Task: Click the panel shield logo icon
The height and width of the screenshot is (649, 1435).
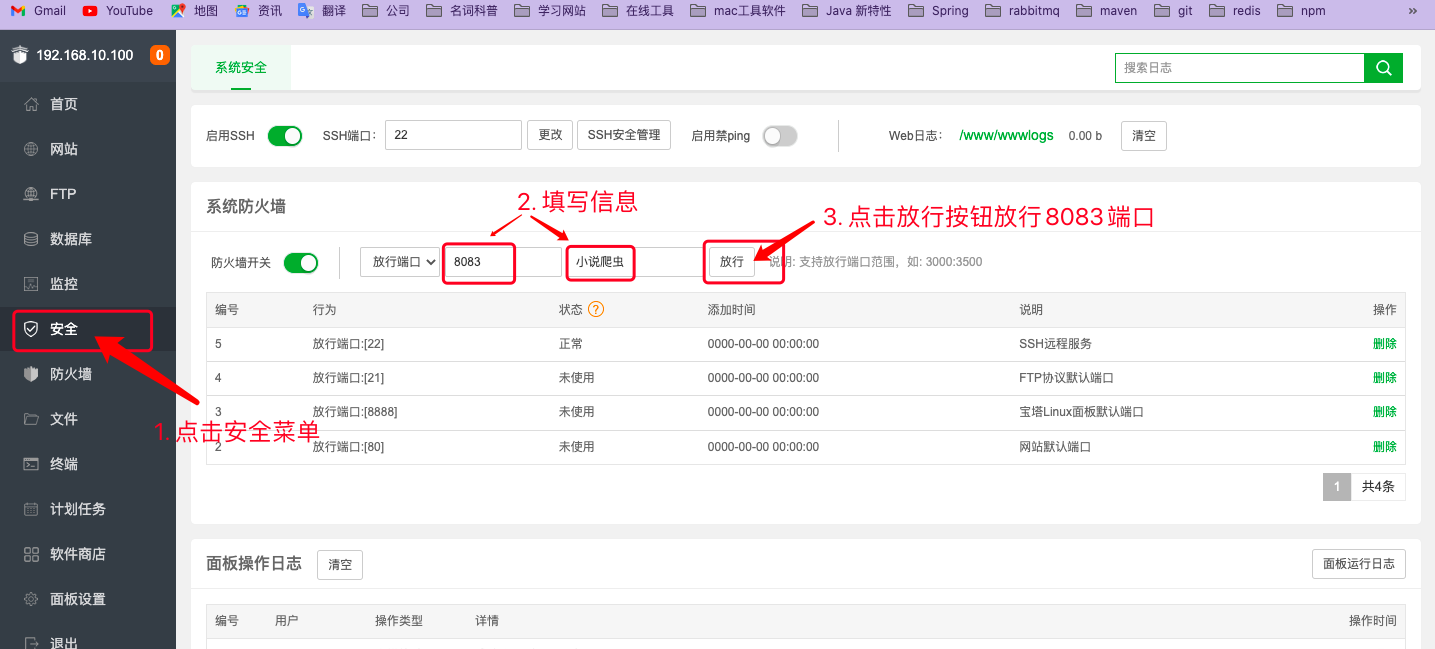Action: tap(20, 55)
